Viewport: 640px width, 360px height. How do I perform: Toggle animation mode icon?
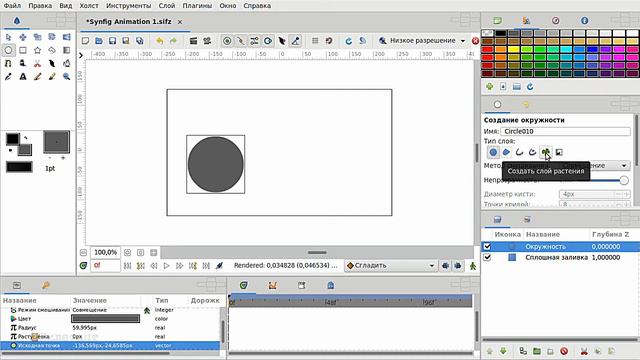pyautogui.click(x=473, y=266)
